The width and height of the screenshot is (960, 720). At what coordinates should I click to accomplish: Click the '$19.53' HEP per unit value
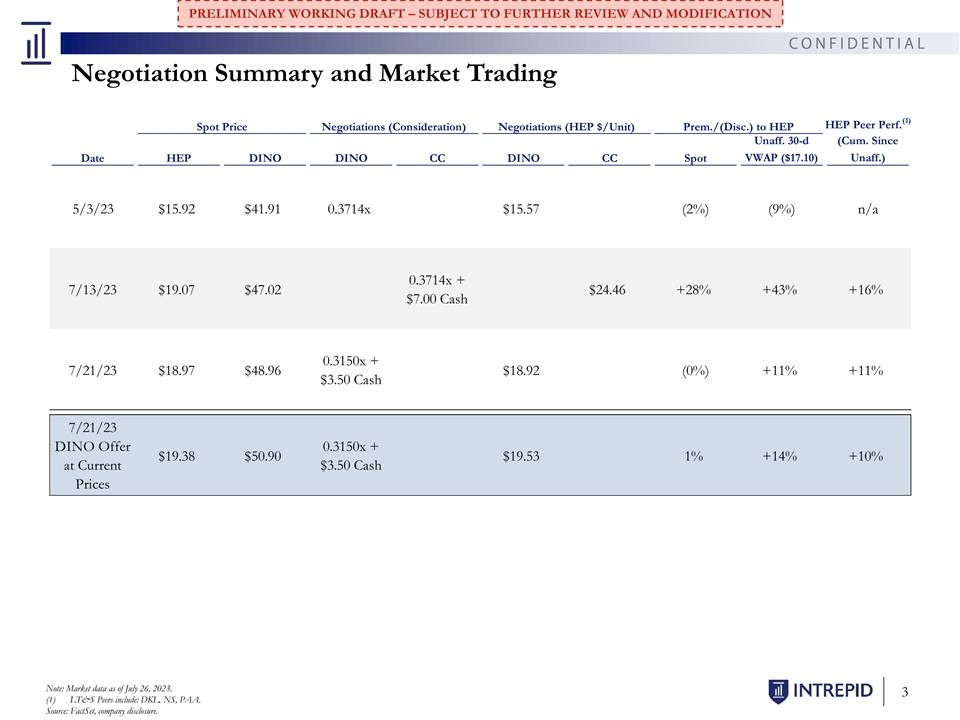coord(521,456)
